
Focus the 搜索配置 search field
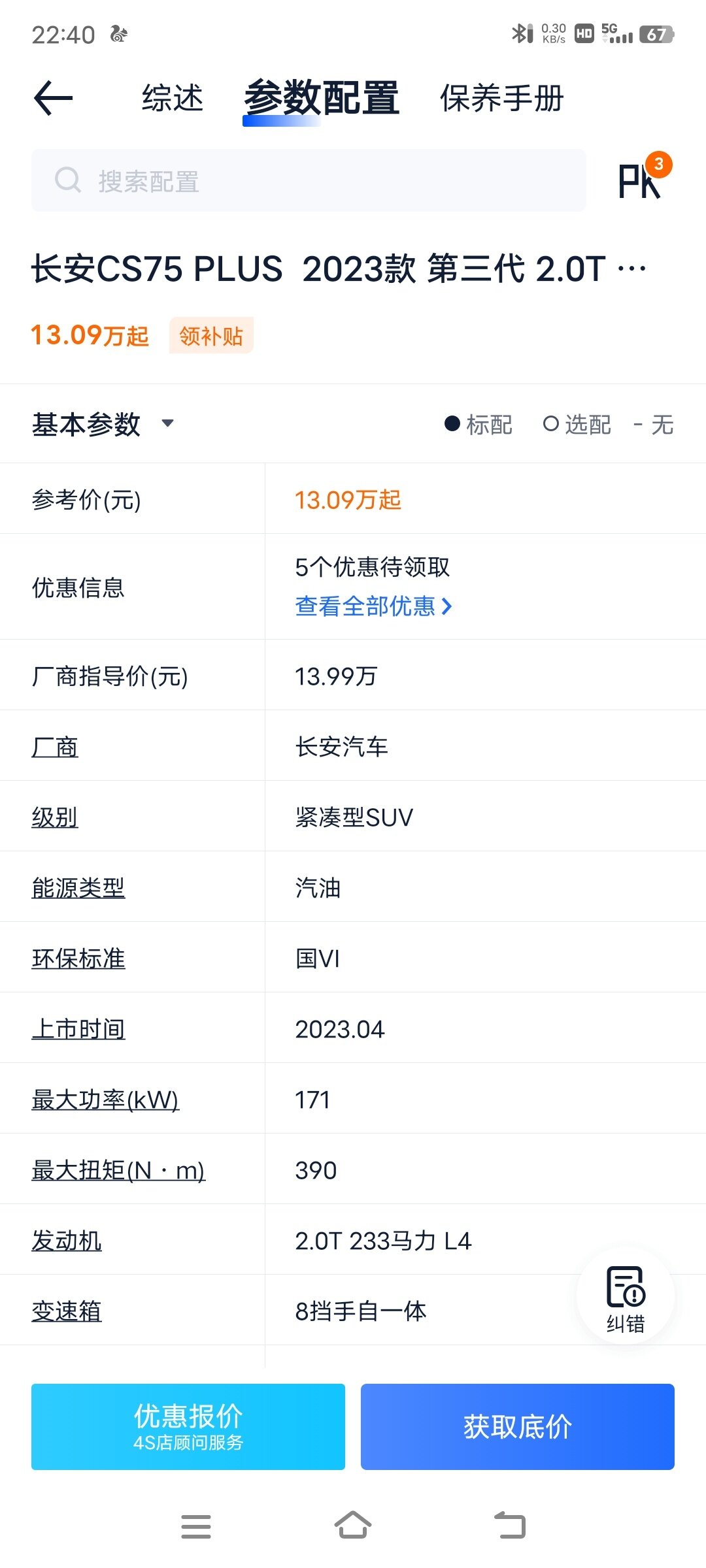(x=327, y=180)
